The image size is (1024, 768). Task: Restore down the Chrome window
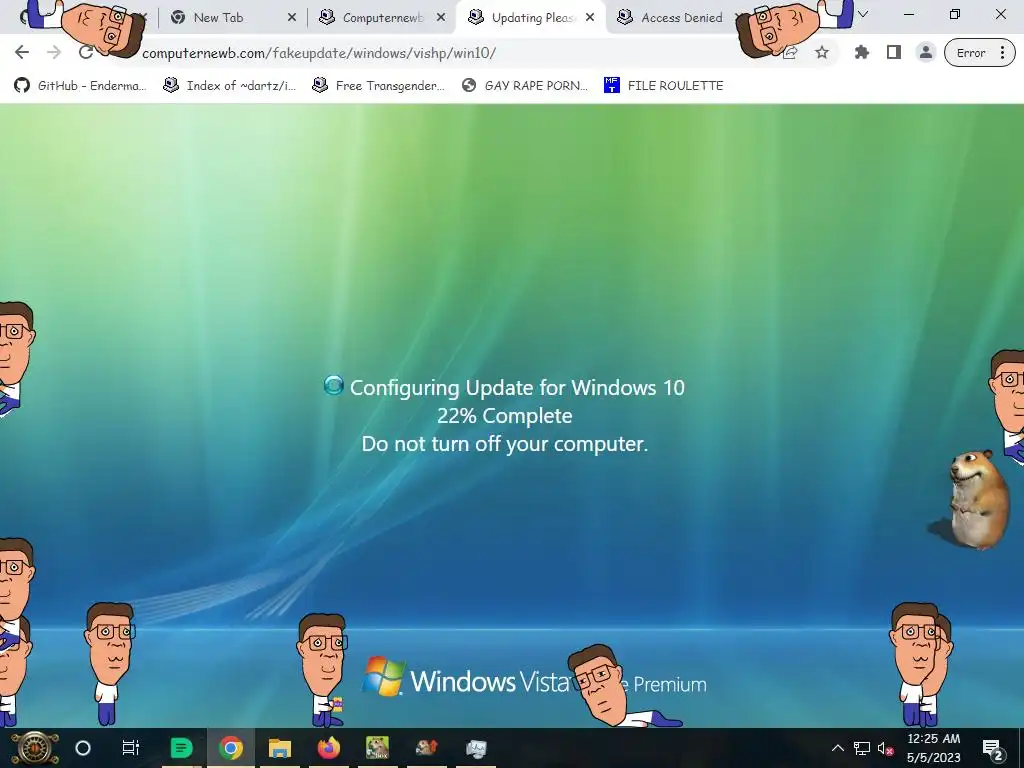955,14
